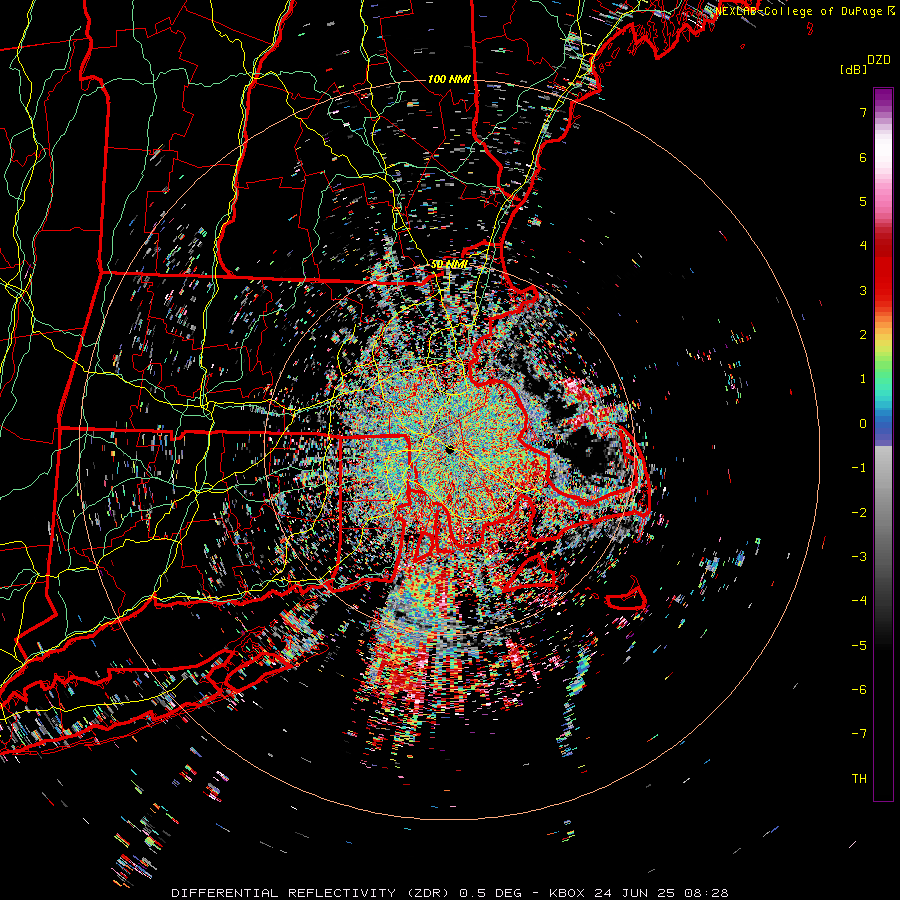Click the positive '4' scale value
This screenshot has width=900, height=900.
[863, 246]
